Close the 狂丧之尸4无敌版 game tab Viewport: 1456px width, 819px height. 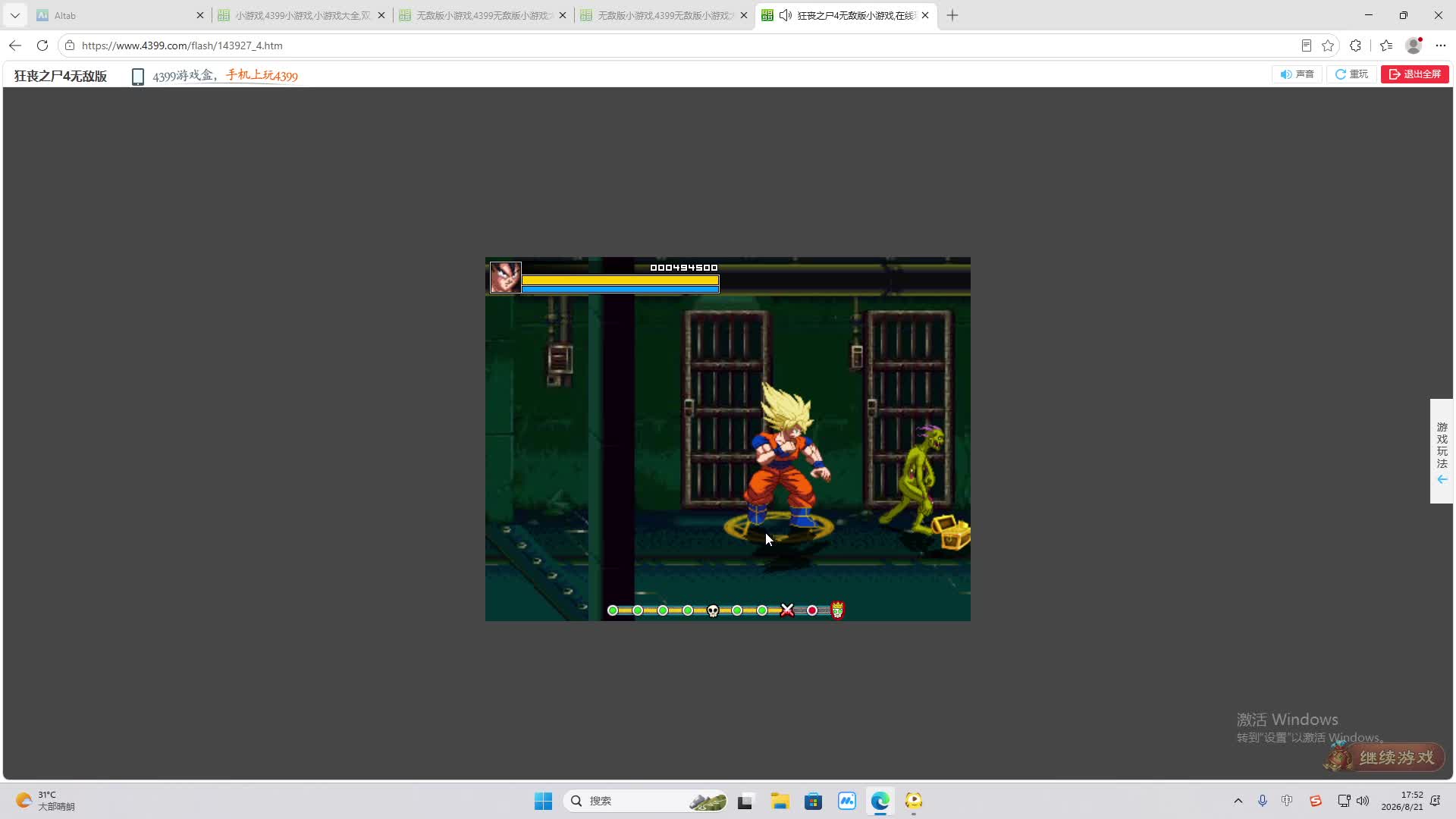tap(925, 15)
